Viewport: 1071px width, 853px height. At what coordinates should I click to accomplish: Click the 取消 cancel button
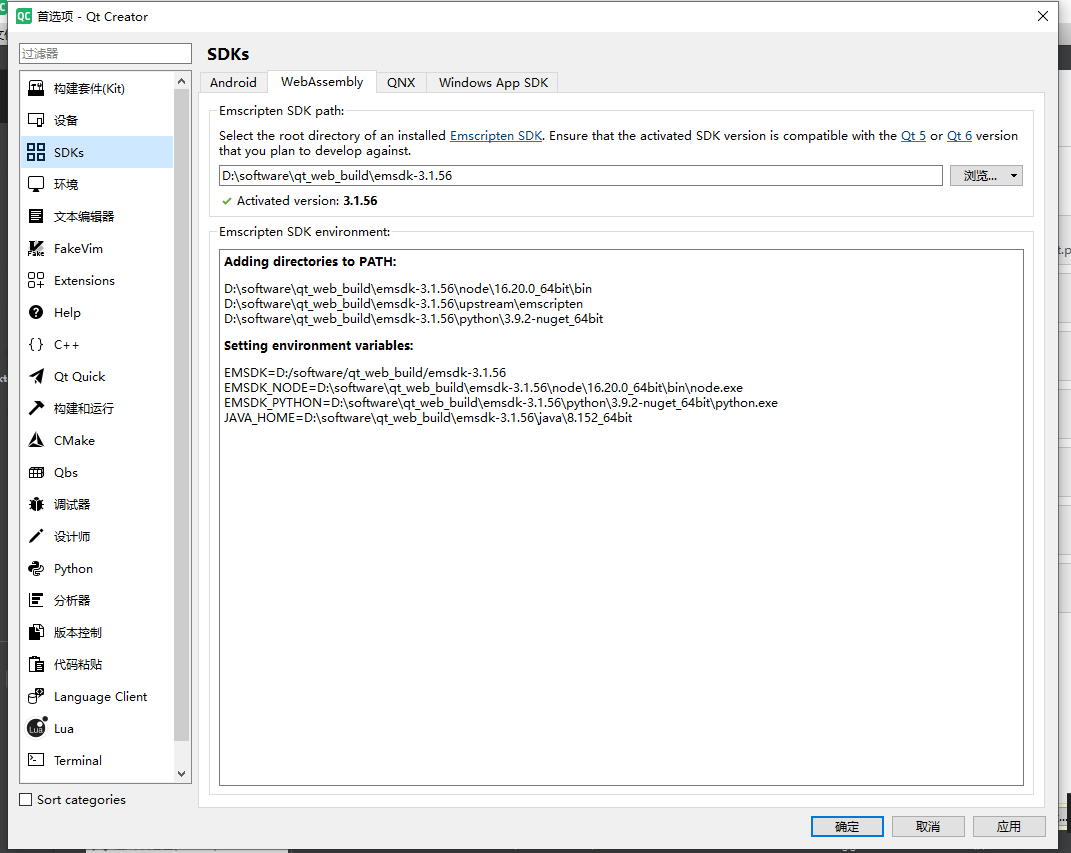tap(928, 826)
